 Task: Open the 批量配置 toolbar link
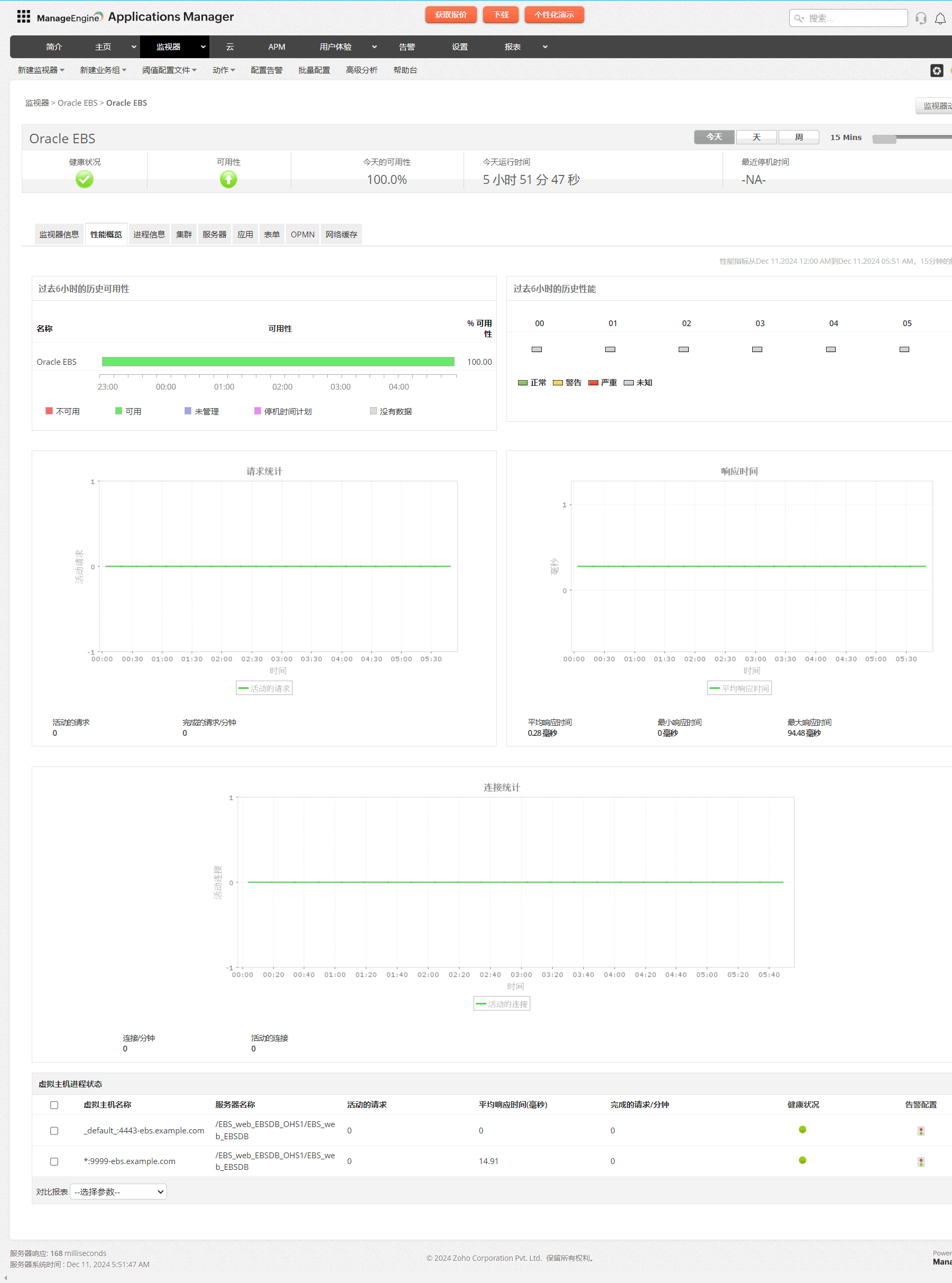(x=314, y=70)
